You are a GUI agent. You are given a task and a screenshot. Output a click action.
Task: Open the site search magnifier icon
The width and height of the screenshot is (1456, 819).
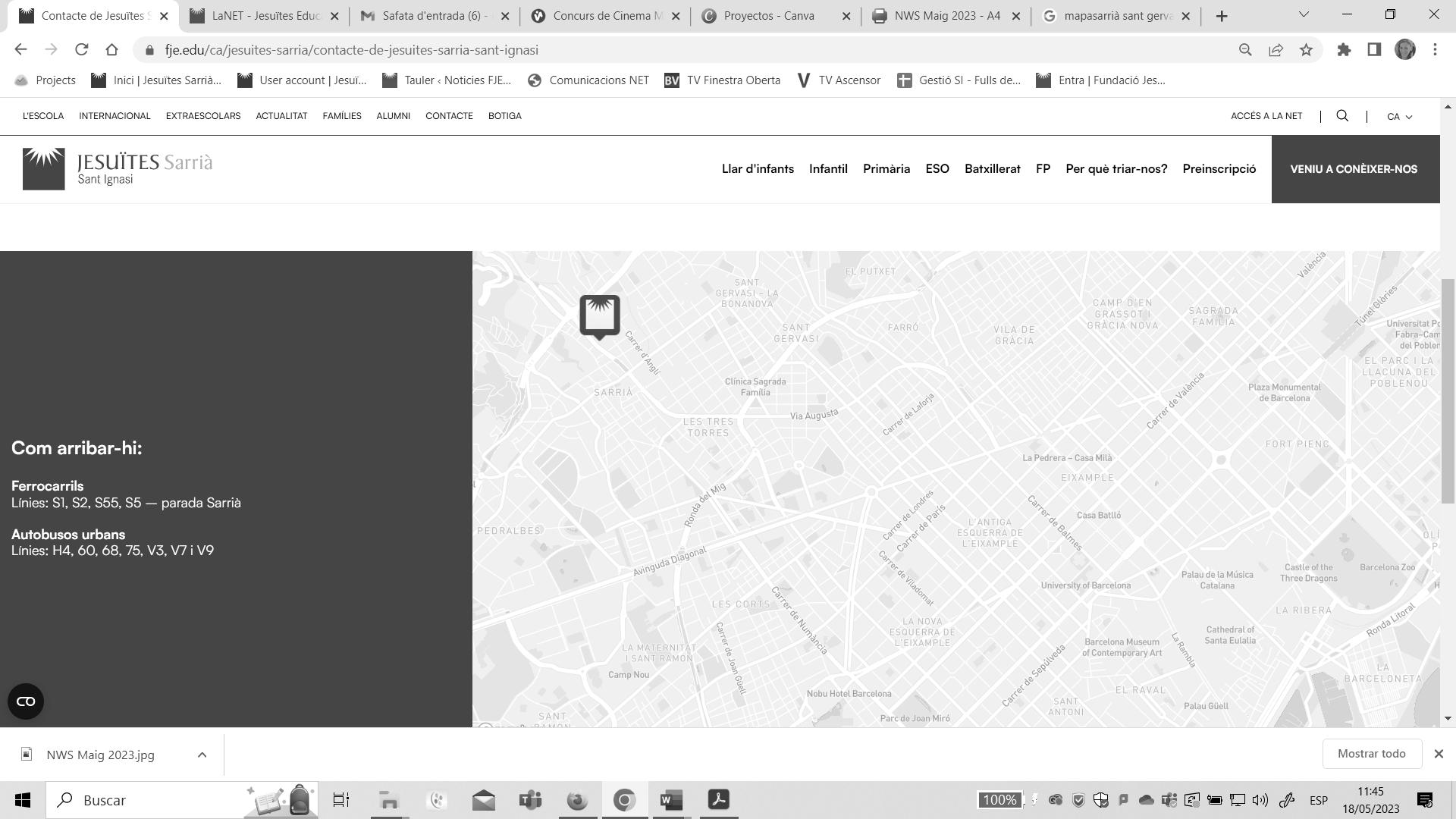coord(1342,116)
